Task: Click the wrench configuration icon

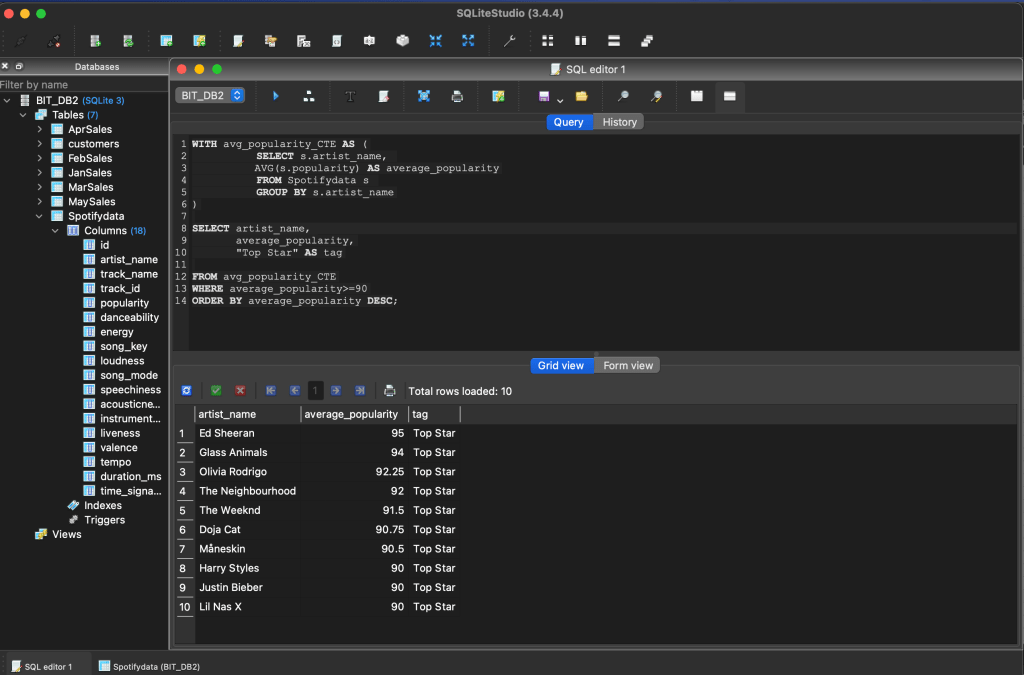Action: (x=509, y=41)
